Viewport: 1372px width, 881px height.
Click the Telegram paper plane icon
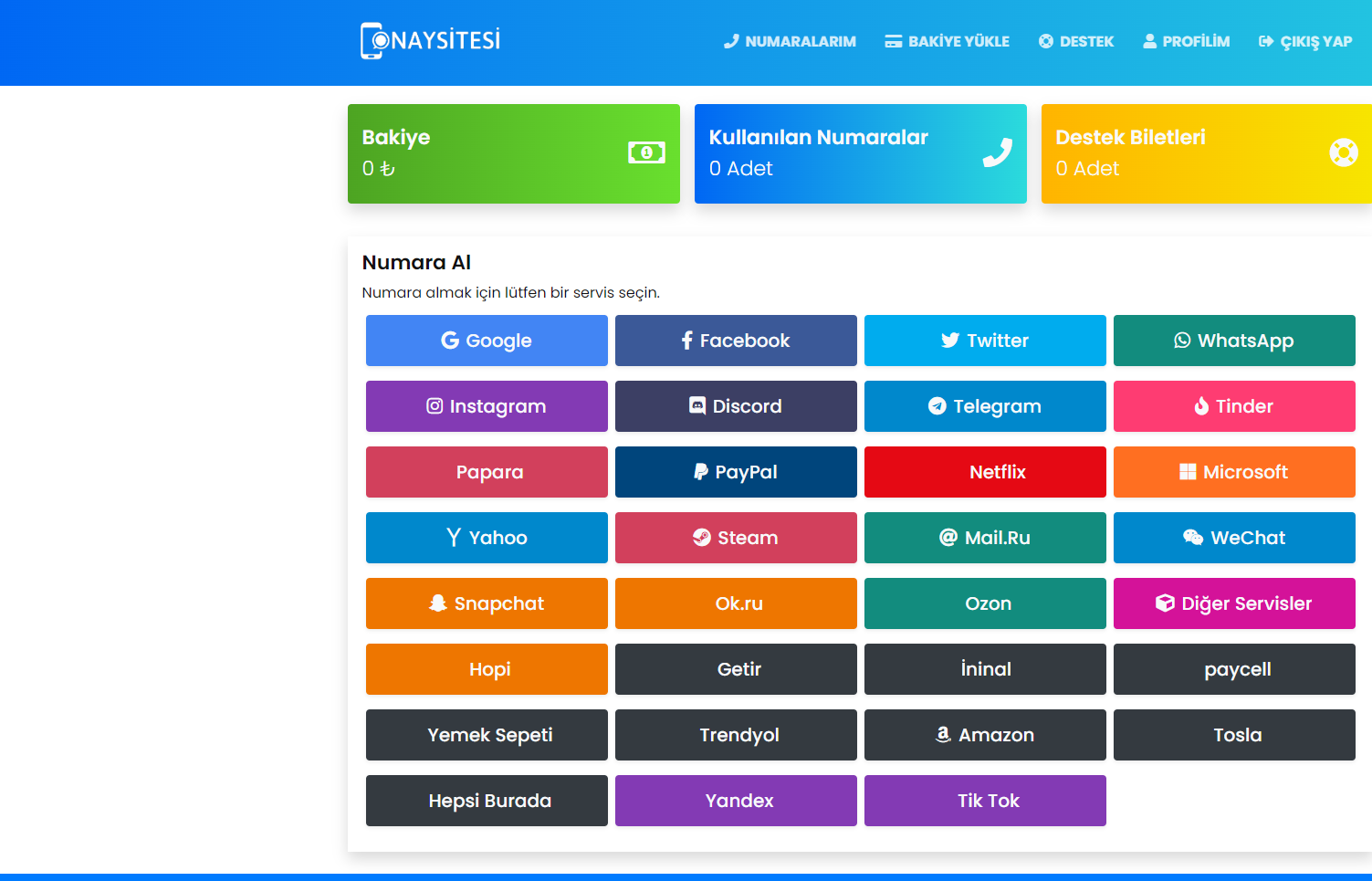pyautogui.click(x=937, y=406)
